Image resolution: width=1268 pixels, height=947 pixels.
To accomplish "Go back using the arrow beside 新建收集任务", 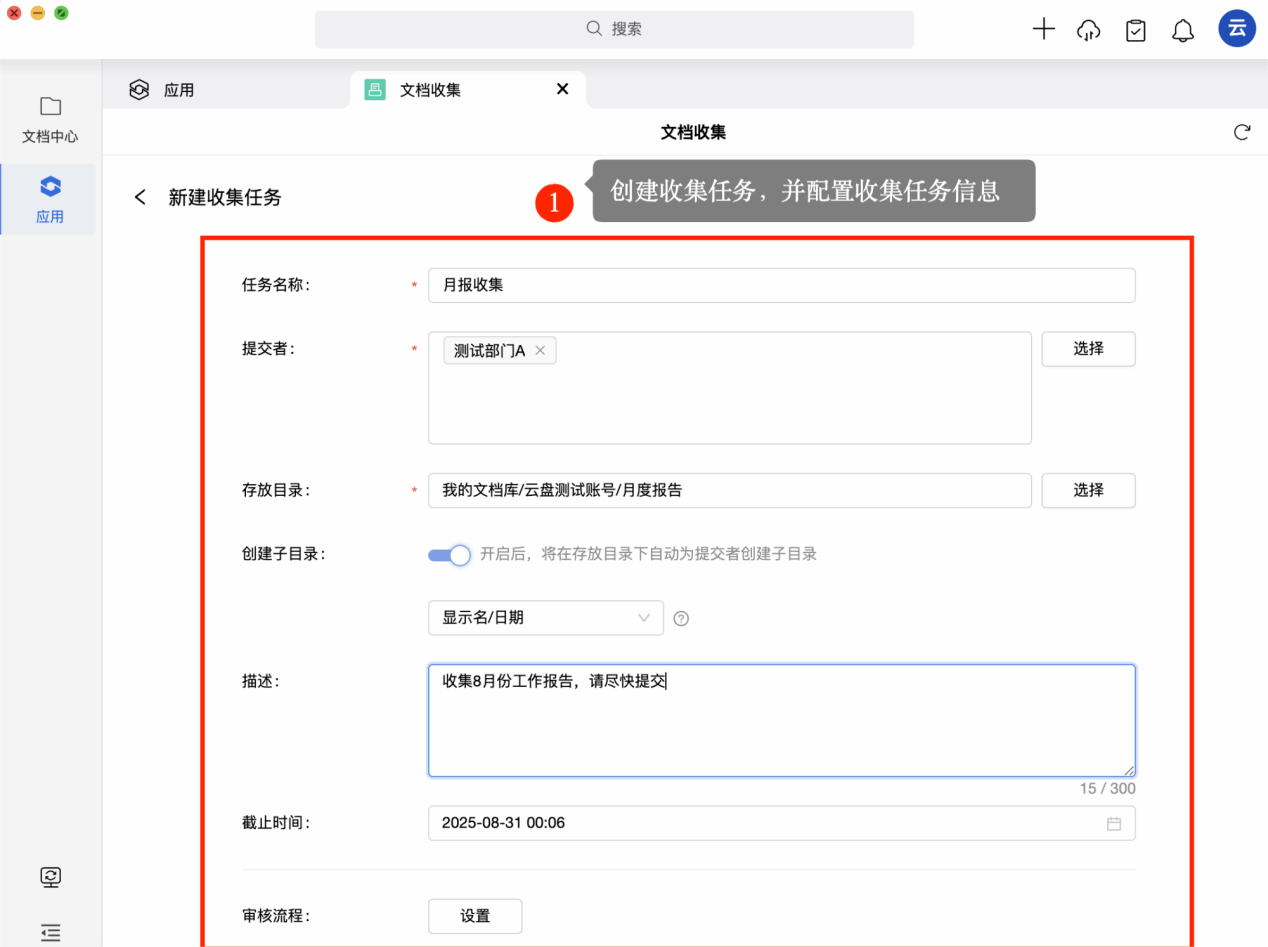I will [140, 197].
